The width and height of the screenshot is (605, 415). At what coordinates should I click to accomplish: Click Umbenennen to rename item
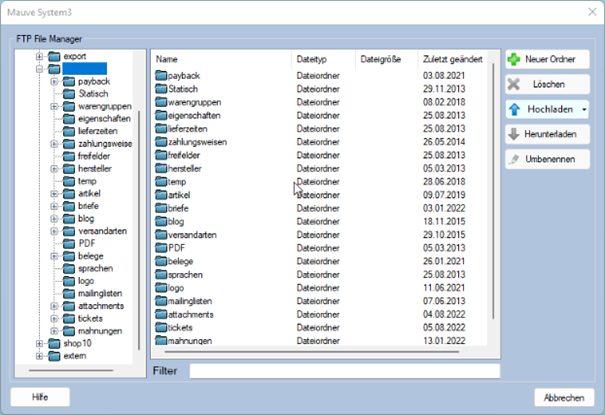[546, 159]
